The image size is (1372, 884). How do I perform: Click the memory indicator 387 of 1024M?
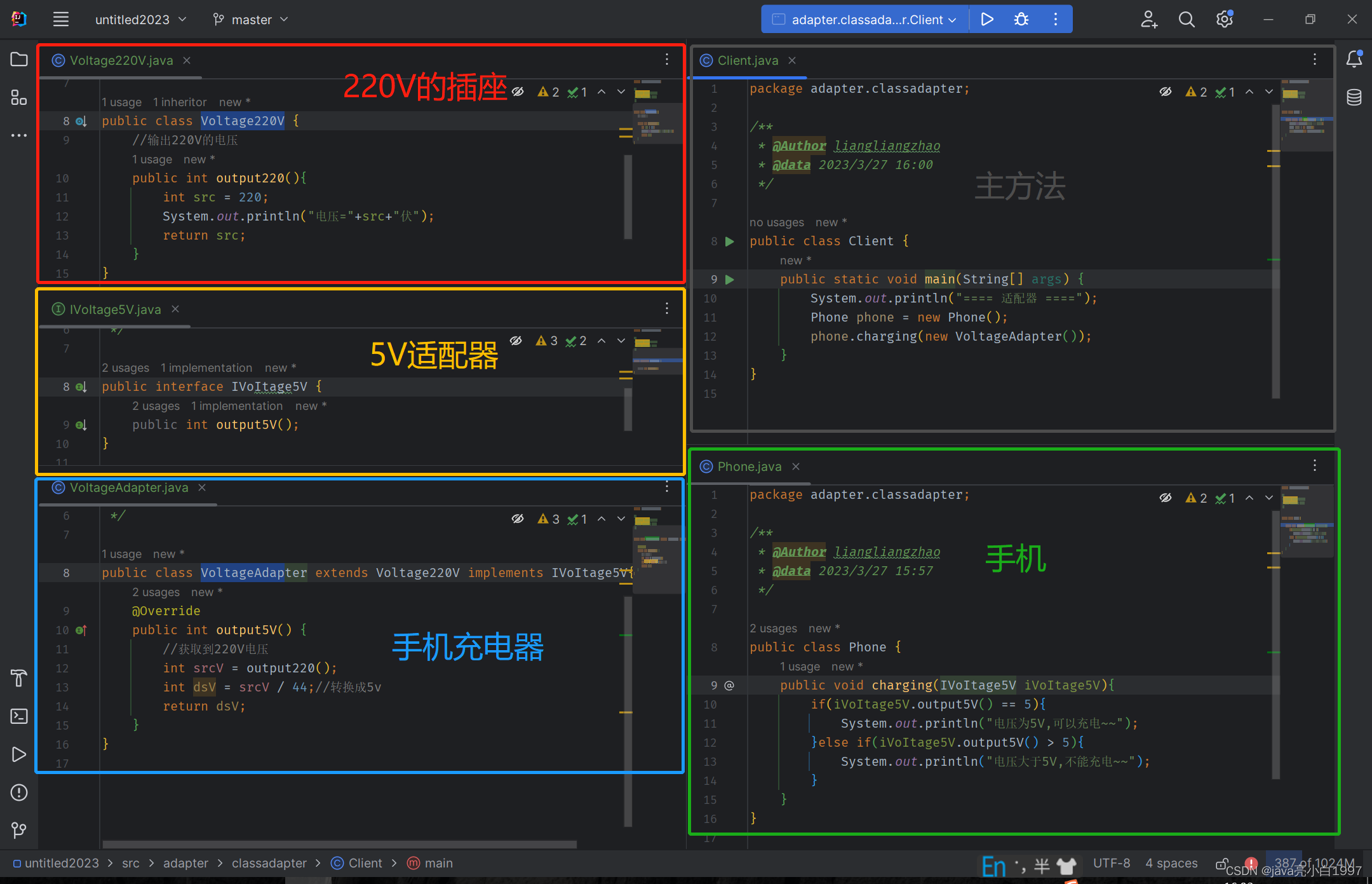coord(1314,862)
